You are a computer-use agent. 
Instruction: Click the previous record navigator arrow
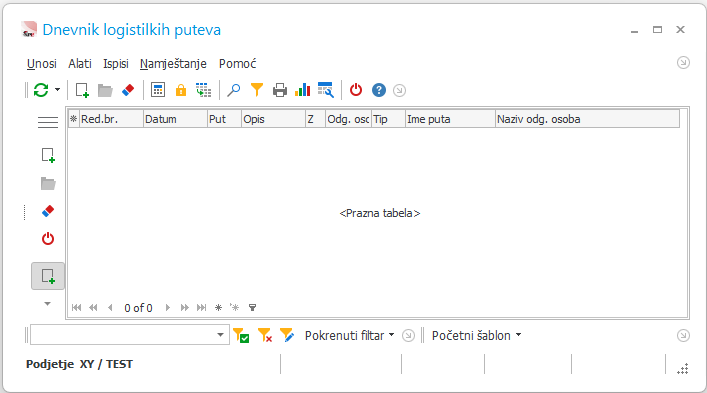[110, 307]
